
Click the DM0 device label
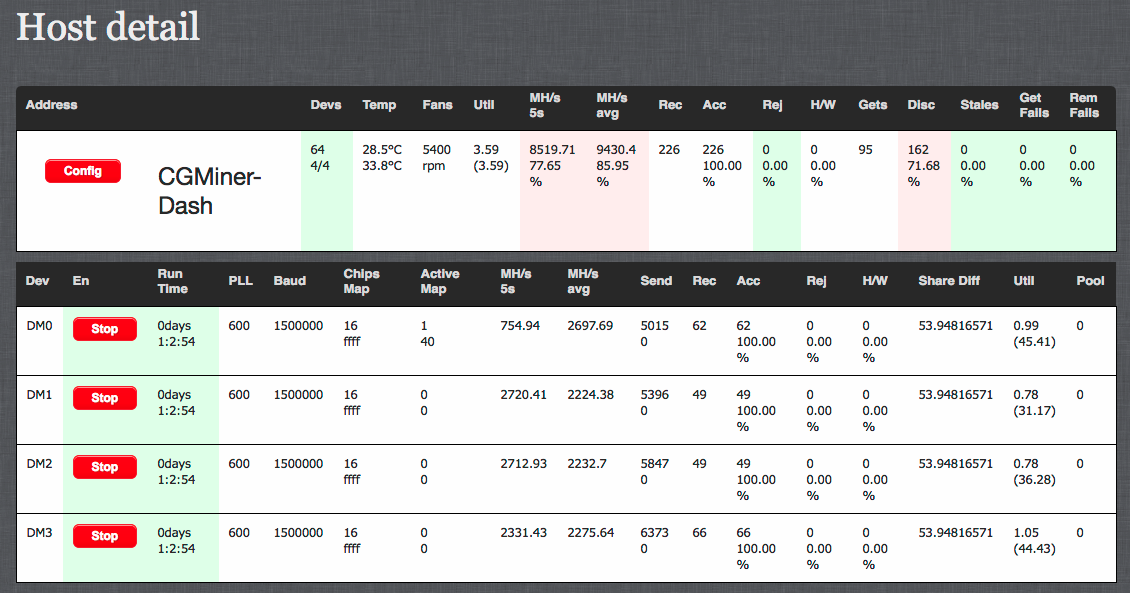40,326
